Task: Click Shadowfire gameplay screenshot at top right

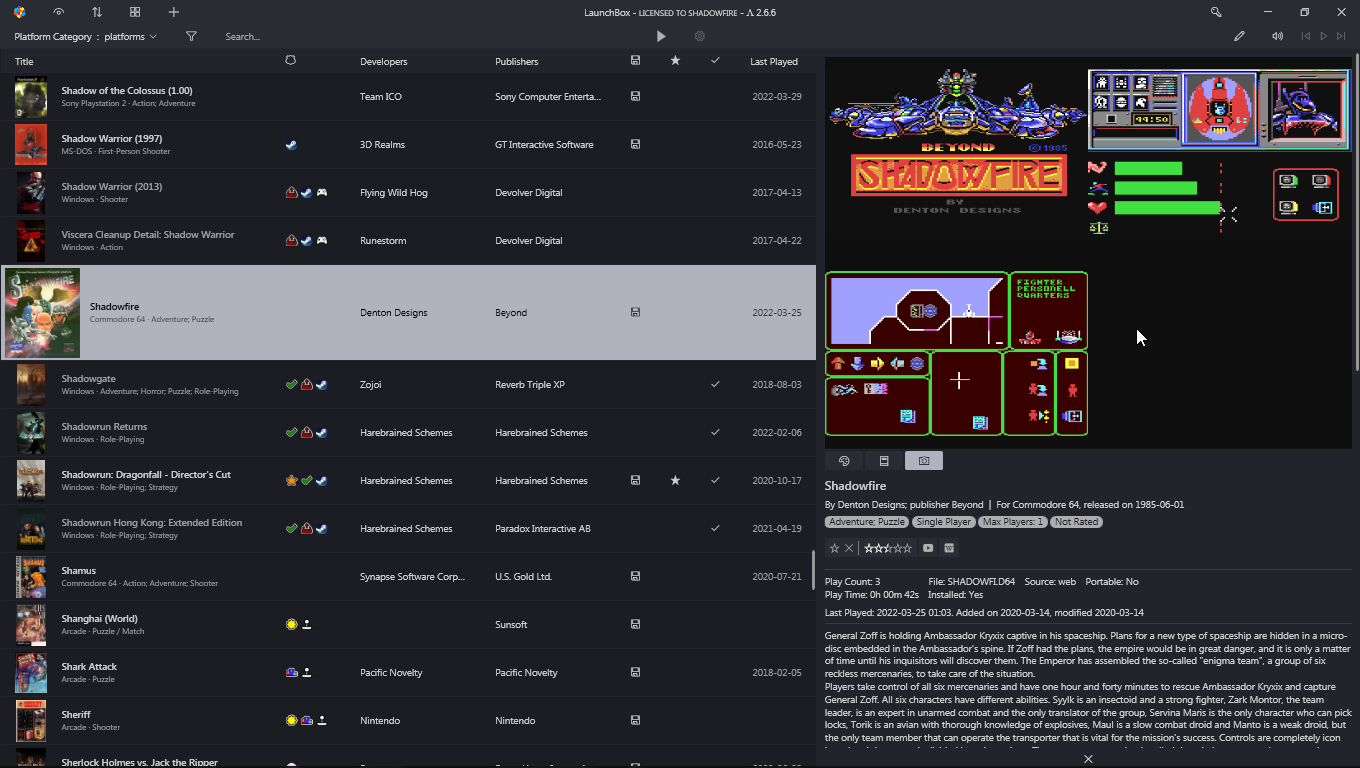Action: point(1220,152)
